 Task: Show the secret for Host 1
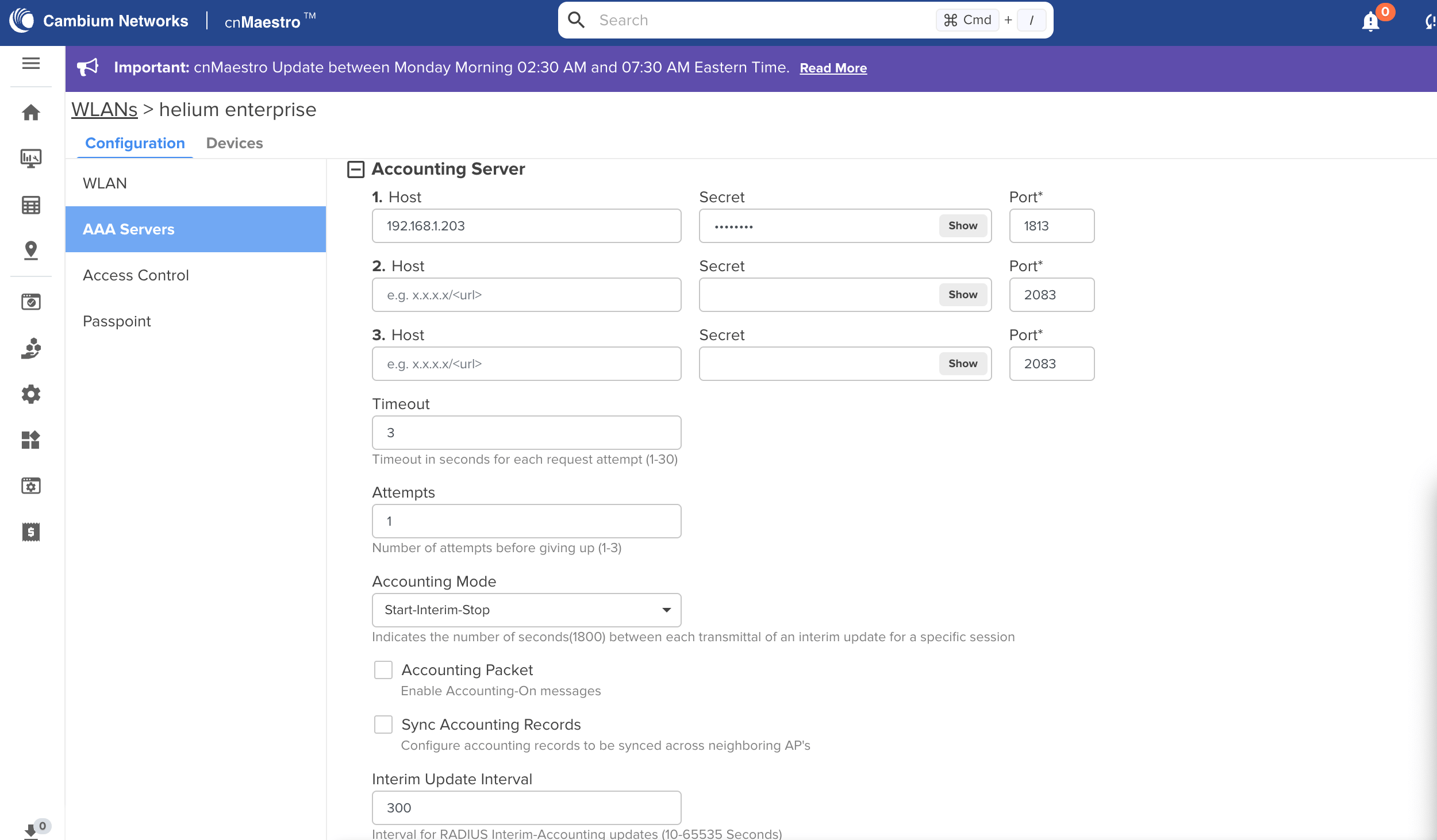[x=963, y=226]
